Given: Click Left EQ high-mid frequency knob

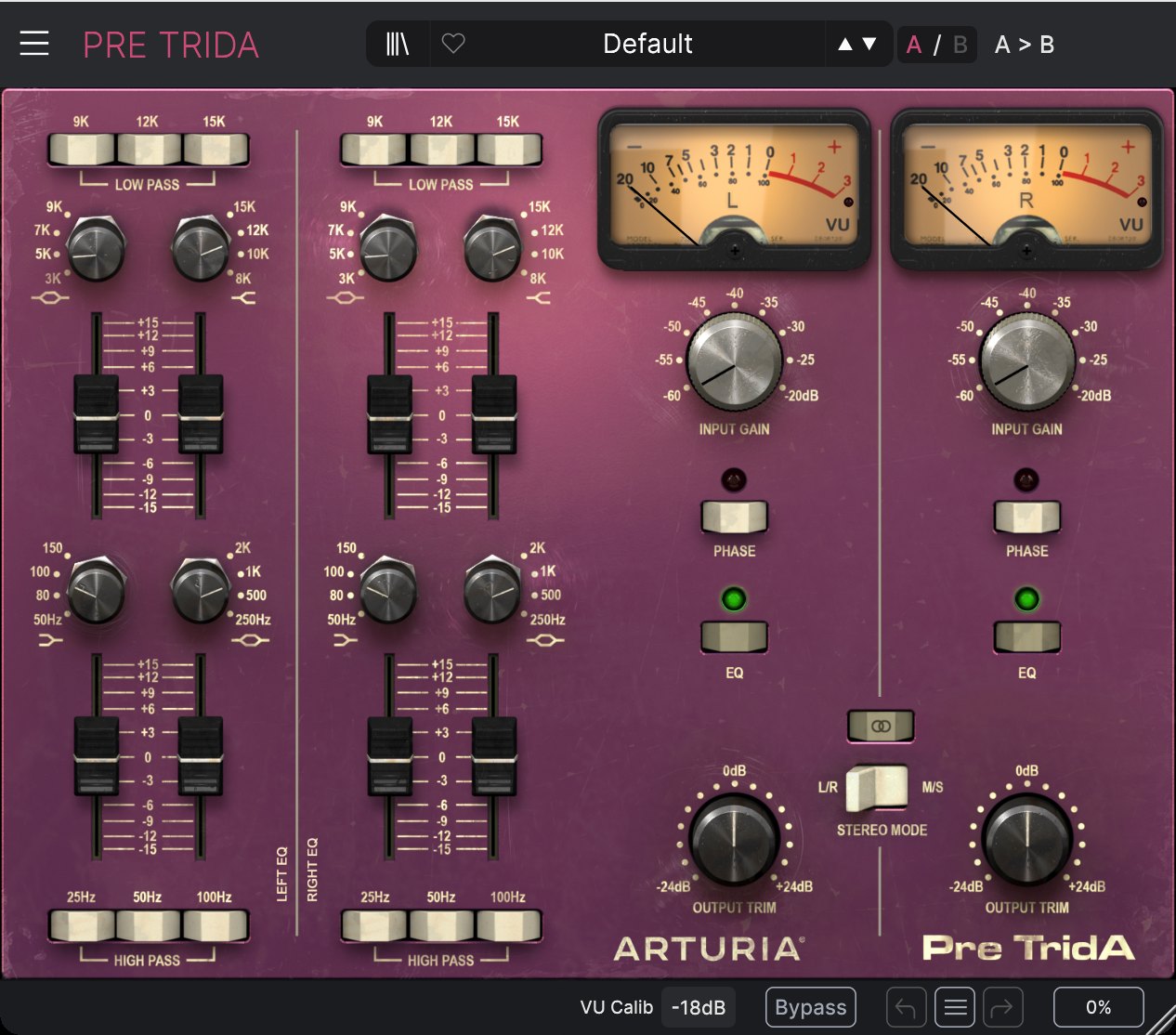Looking at the screenshot, I should (x=96, y=249).
